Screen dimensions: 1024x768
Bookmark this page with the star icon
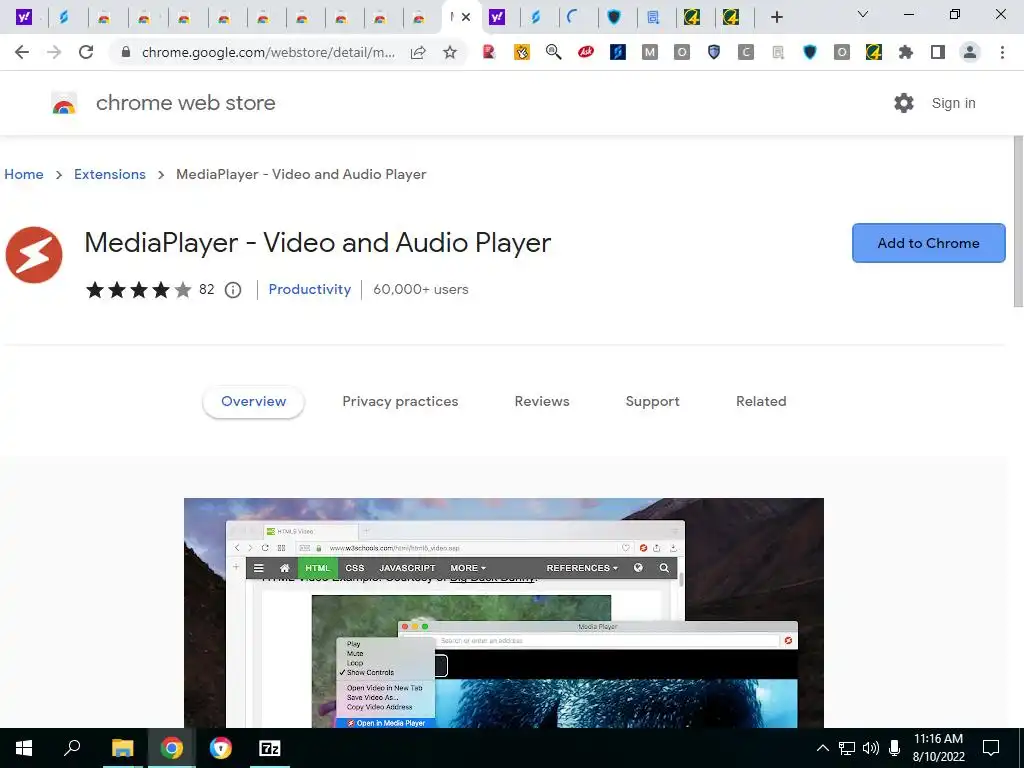pyautogui.click(x=450, y=52)
